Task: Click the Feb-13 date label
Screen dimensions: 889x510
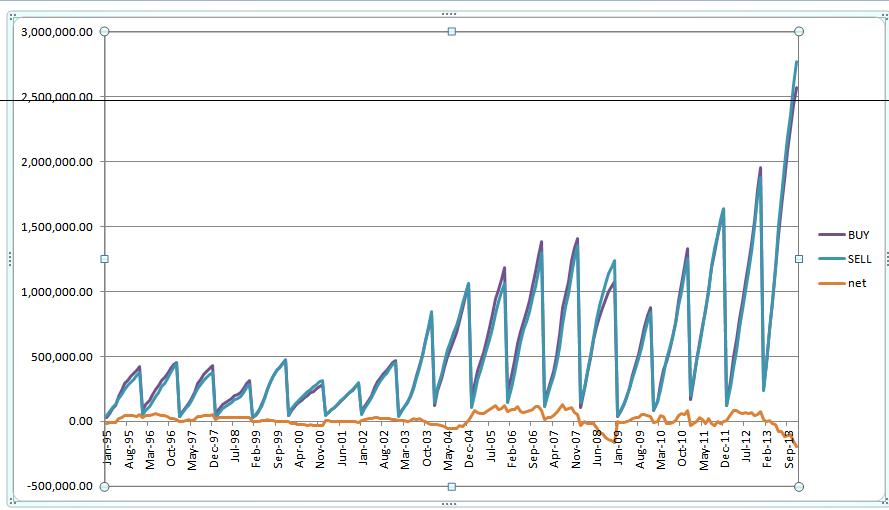Action: 768,449
